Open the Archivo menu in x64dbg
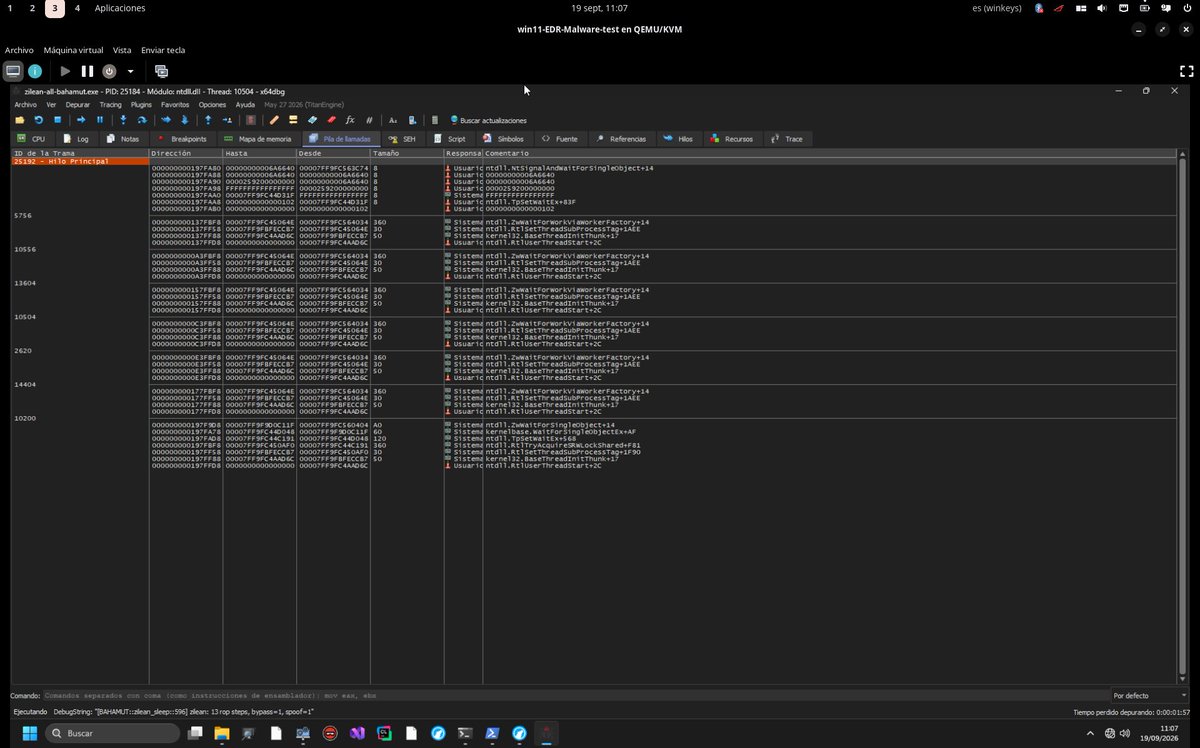The height and width of the screenshot is (748, 1200). pyautogui.click(x=25, y=104)
